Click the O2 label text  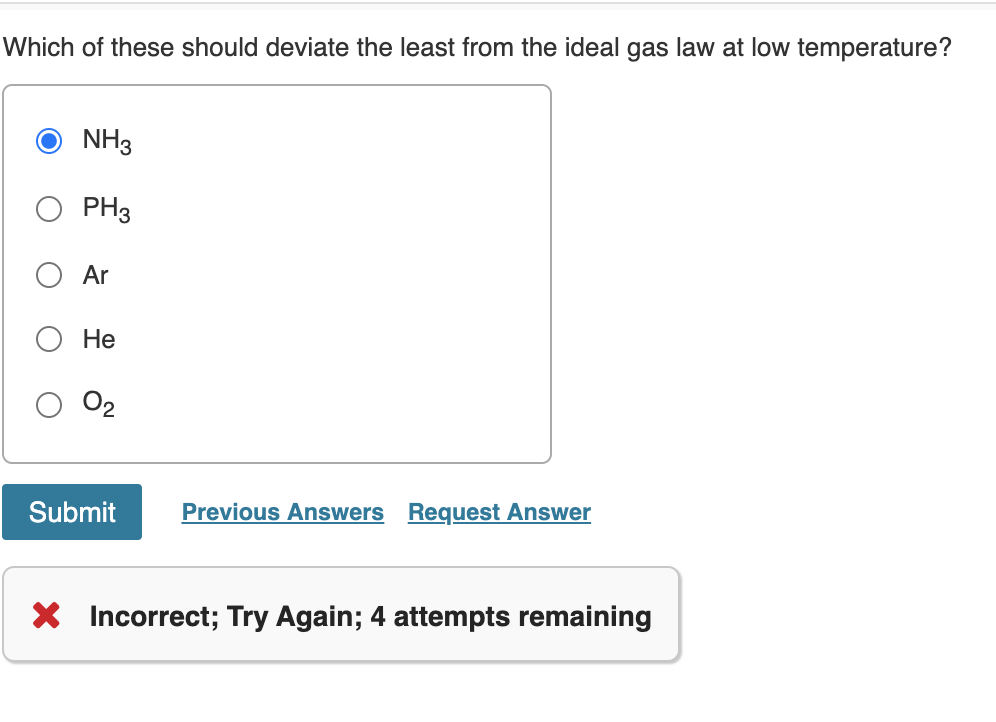[x=96, y=404]
